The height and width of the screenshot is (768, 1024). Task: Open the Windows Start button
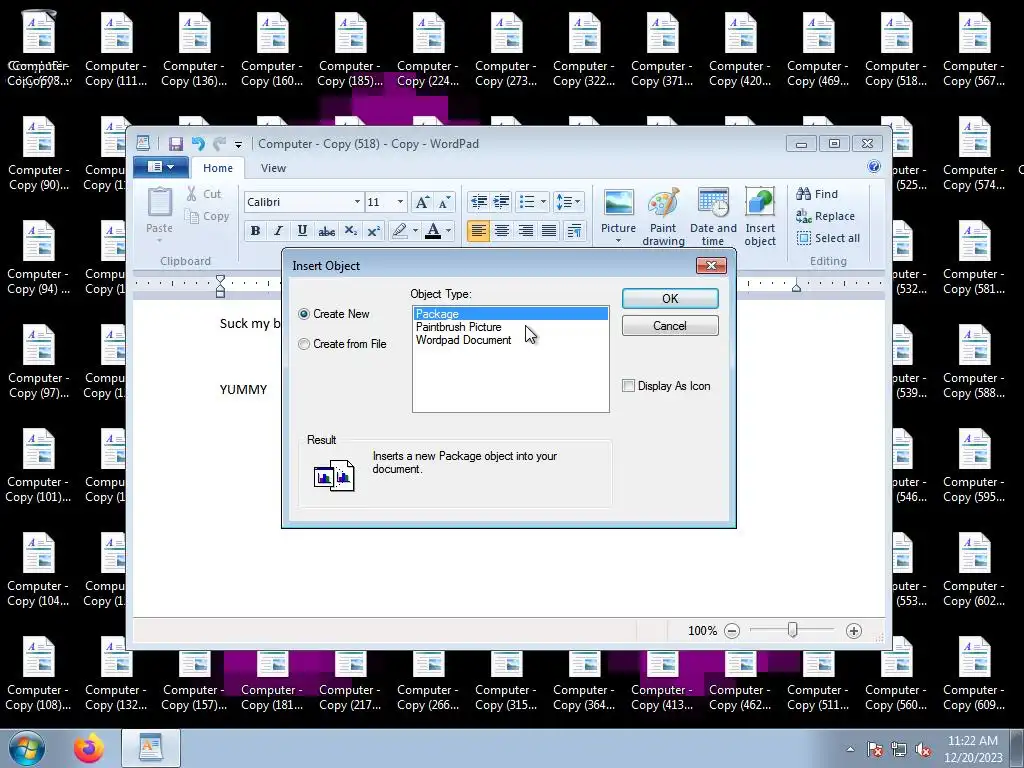click(26, 748)
